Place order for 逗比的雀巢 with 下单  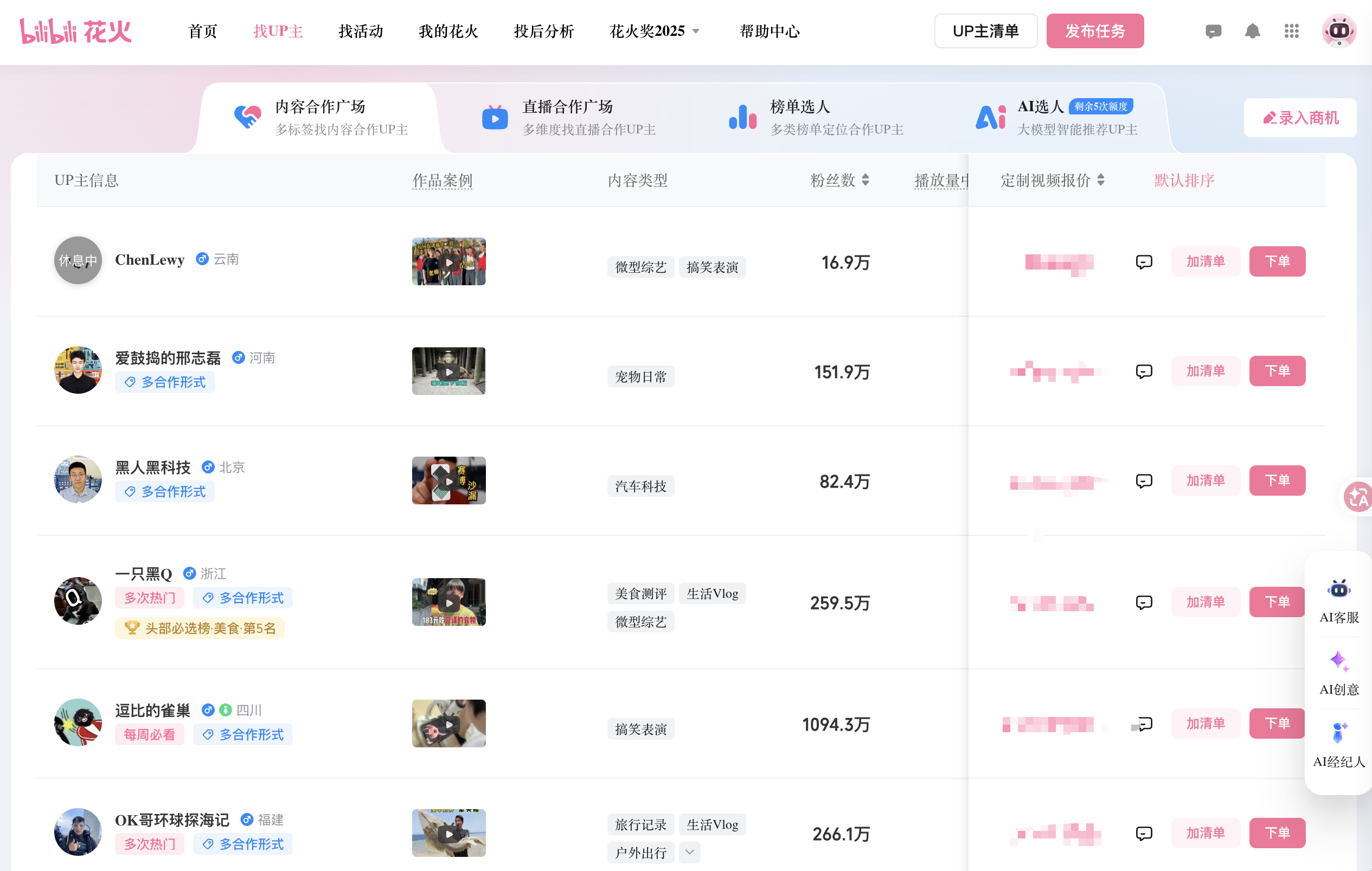click(x=1278, y=723)
